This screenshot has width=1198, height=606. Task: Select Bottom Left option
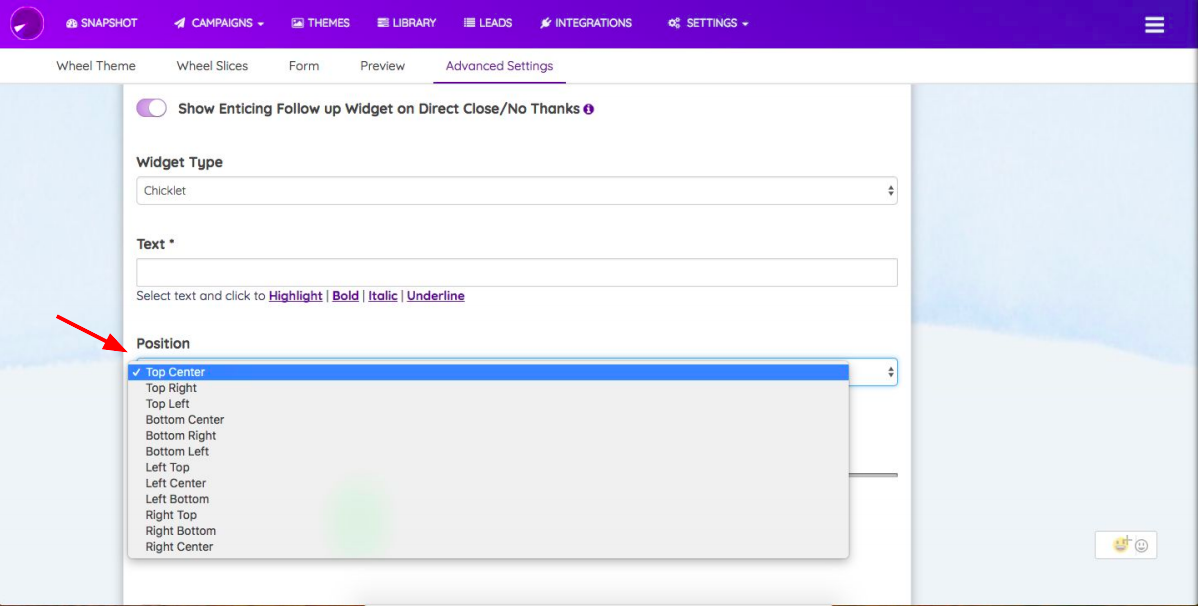point(489,452)
